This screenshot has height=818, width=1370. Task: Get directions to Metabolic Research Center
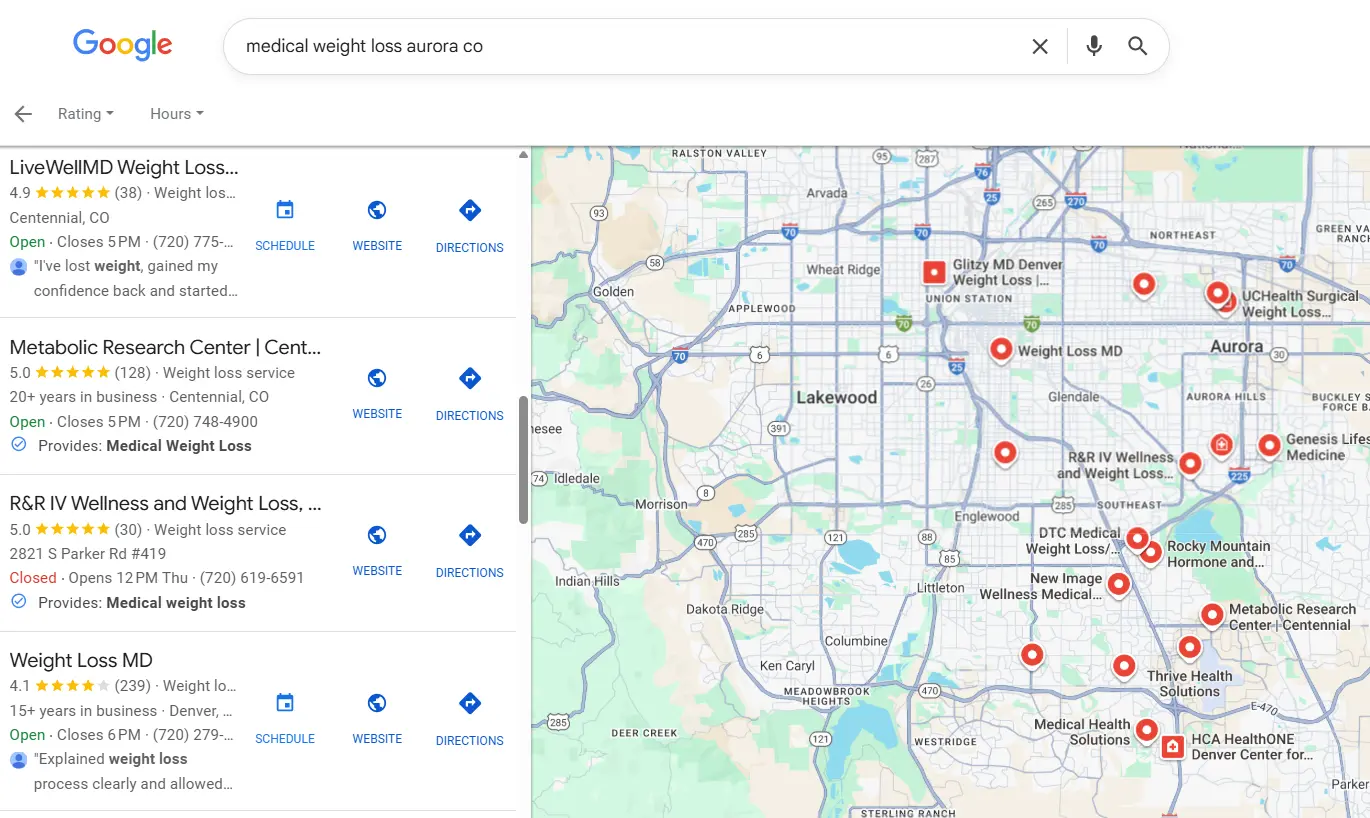pyautogui.click(x=470, y=393)
